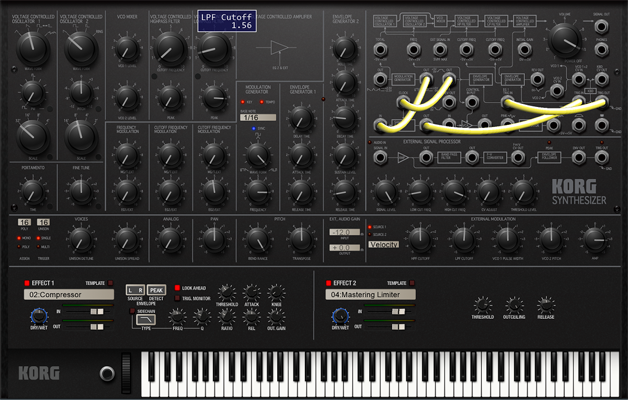Click the lowpass filter cutoff frequency knob
The width and height of the screenshot is (628, 400).
(214, 50)
